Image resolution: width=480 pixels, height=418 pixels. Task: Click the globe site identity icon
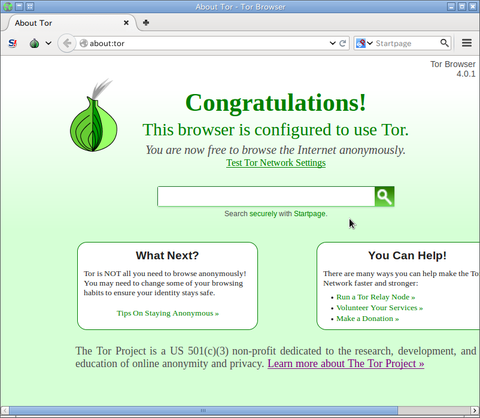point(84,43)
